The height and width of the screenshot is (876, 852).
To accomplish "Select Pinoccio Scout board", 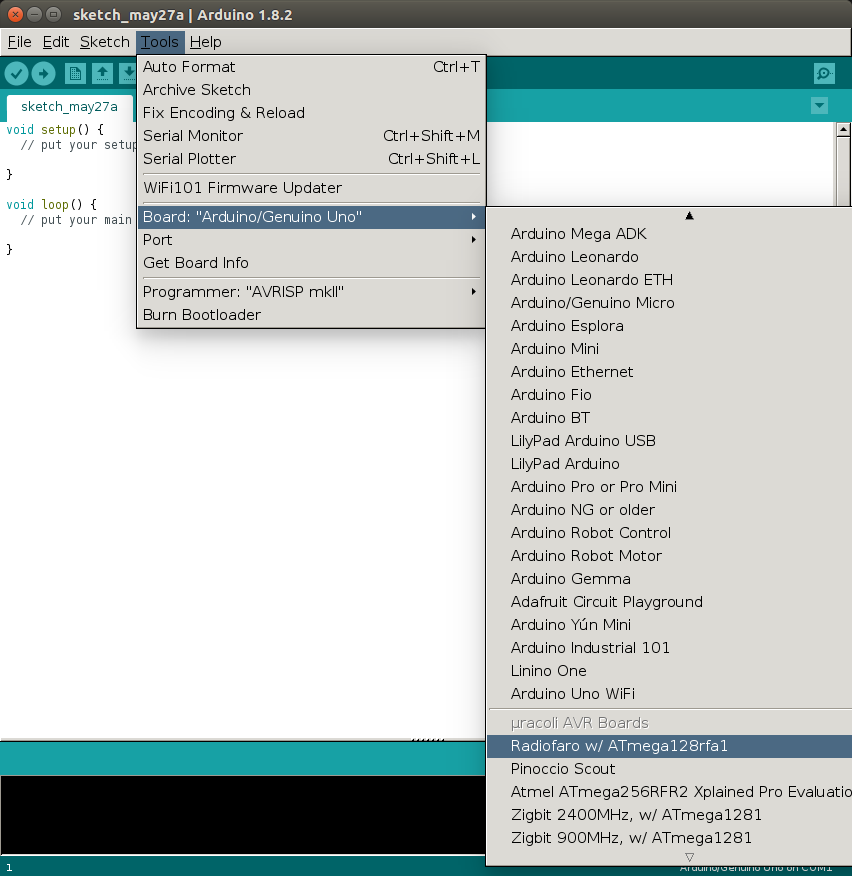I will click(669, 769).
